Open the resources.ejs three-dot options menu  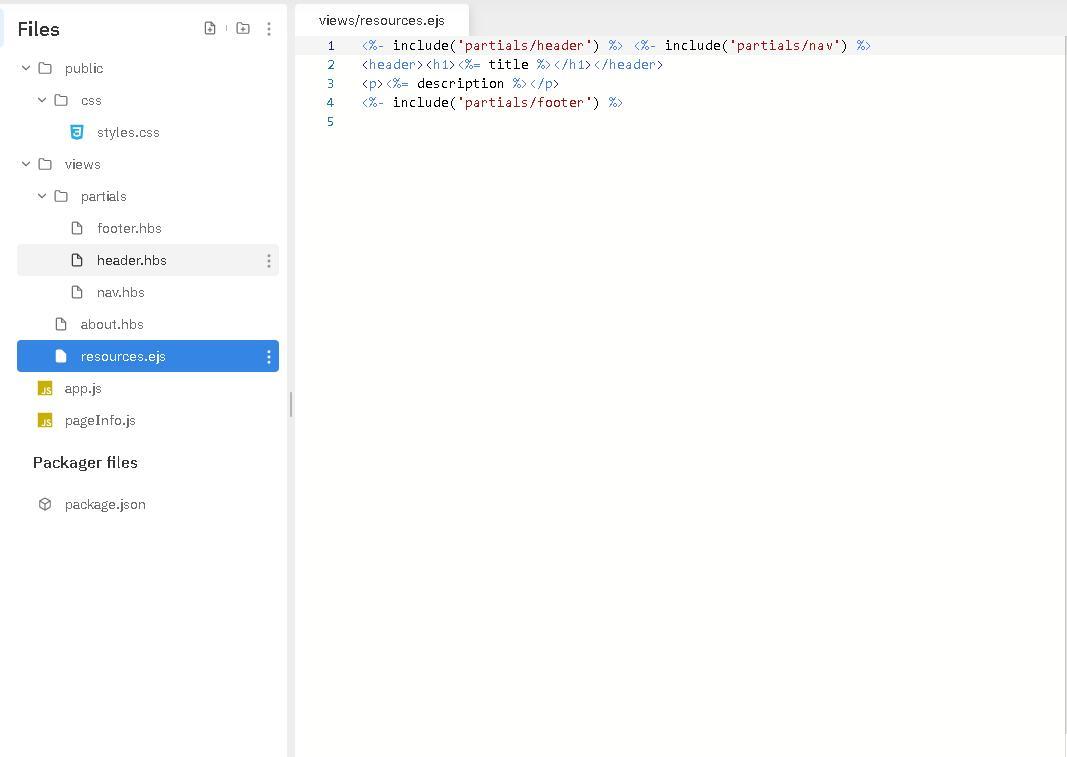(x=269, y=357)
